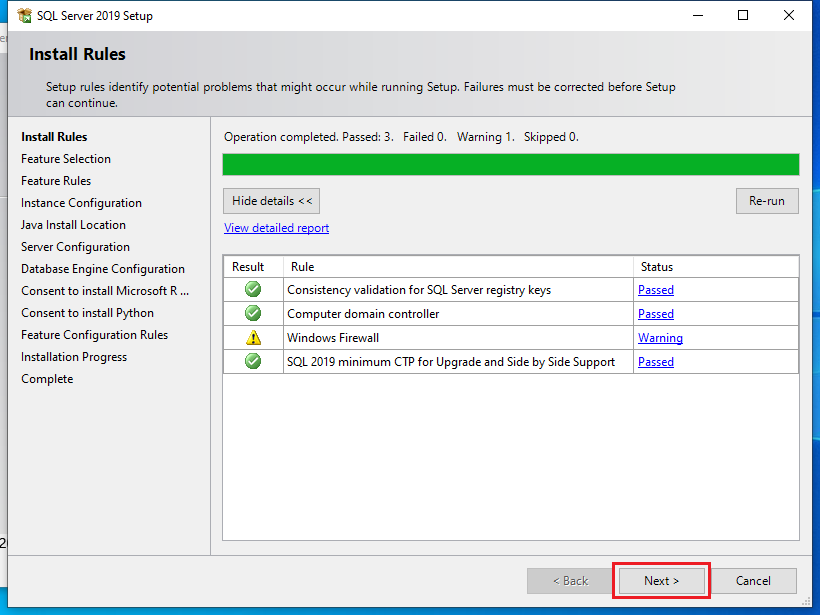Open the Java Install Location step
The height and width of the screenshot is (615, 820).
[x=73, y=224]
